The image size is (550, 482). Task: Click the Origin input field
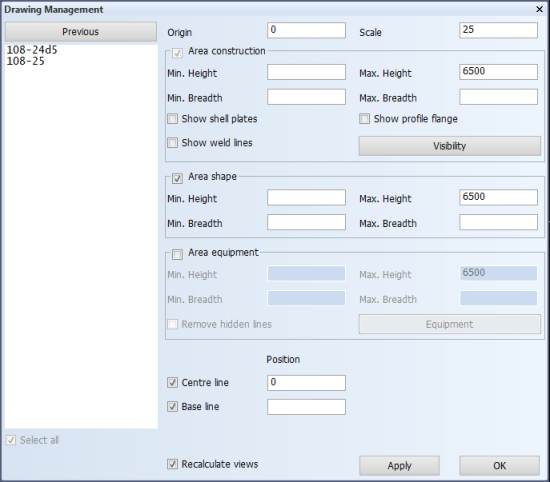pos(306,30)
